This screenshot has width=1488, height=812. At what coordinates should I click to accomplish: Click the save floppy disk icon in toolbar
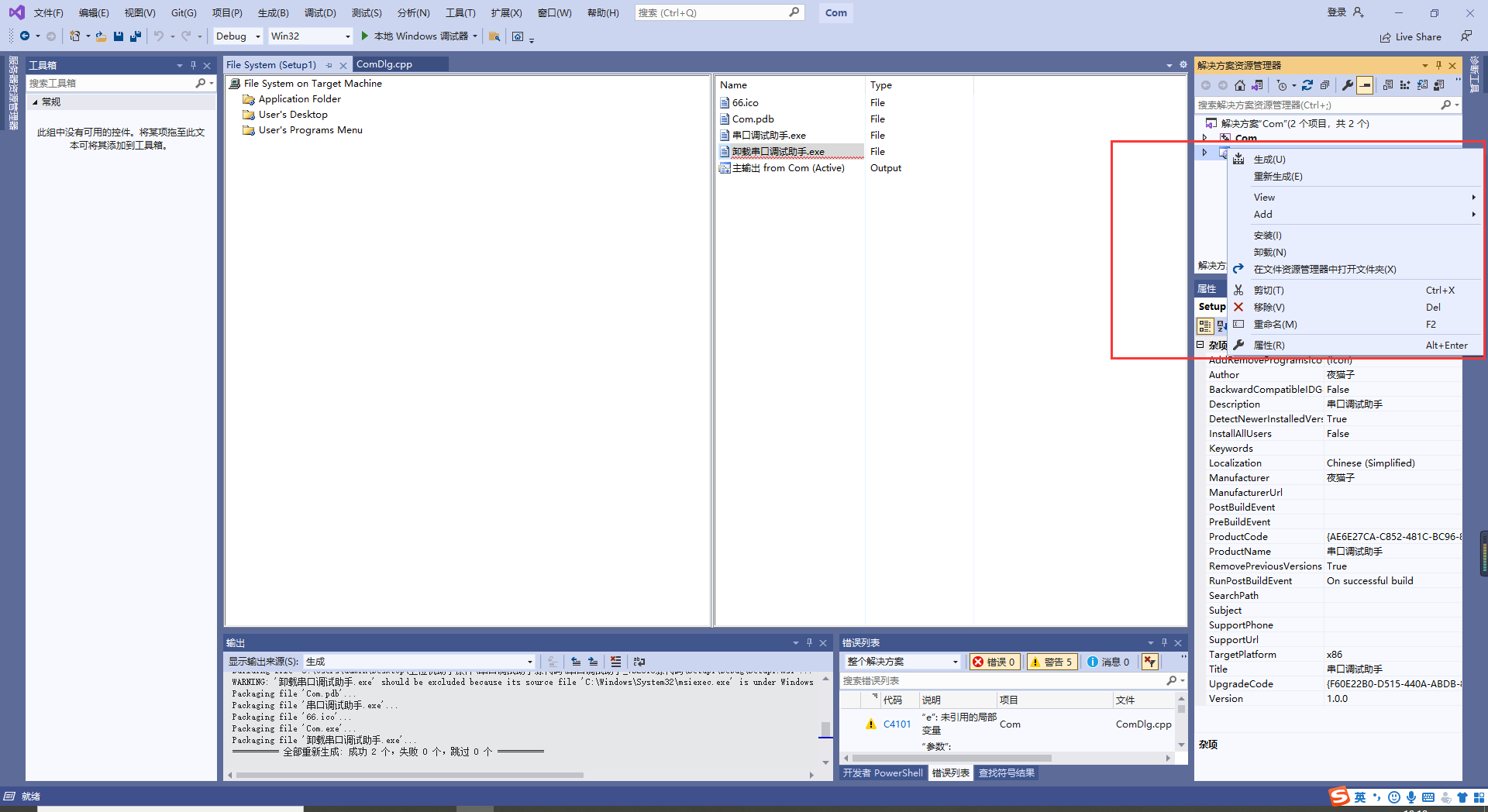pyautogui.click(x=119, y=36)
